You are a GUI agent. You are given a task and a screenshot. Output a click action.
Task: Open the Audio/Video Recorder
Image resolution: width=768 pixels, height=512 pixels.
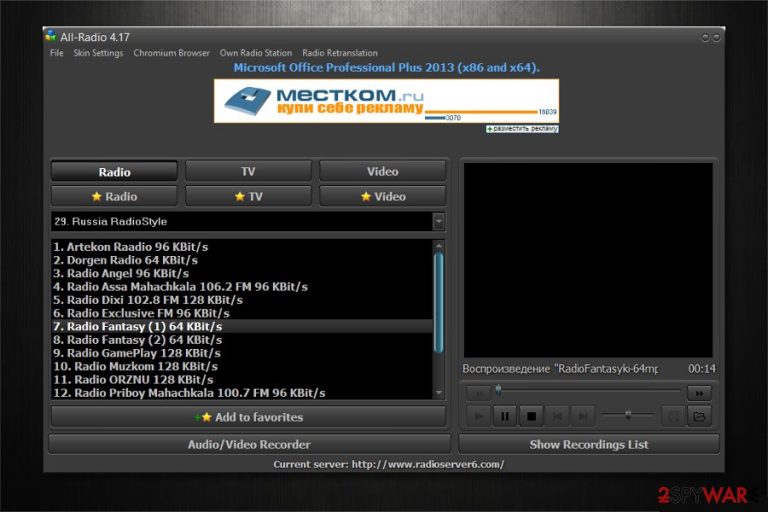pyautogui.click(x=249, y=444)
